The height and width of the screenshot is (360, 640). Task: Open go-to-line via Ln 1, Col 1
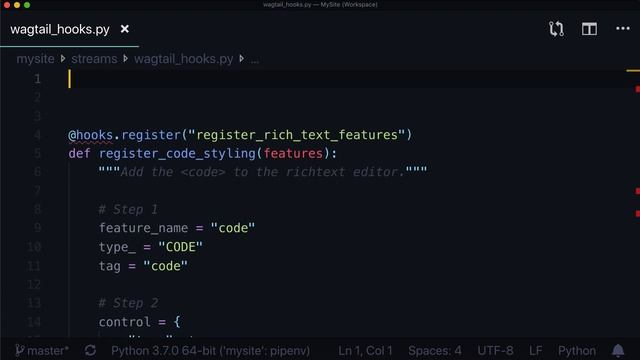pyautogui.click(x=365, y=351)
